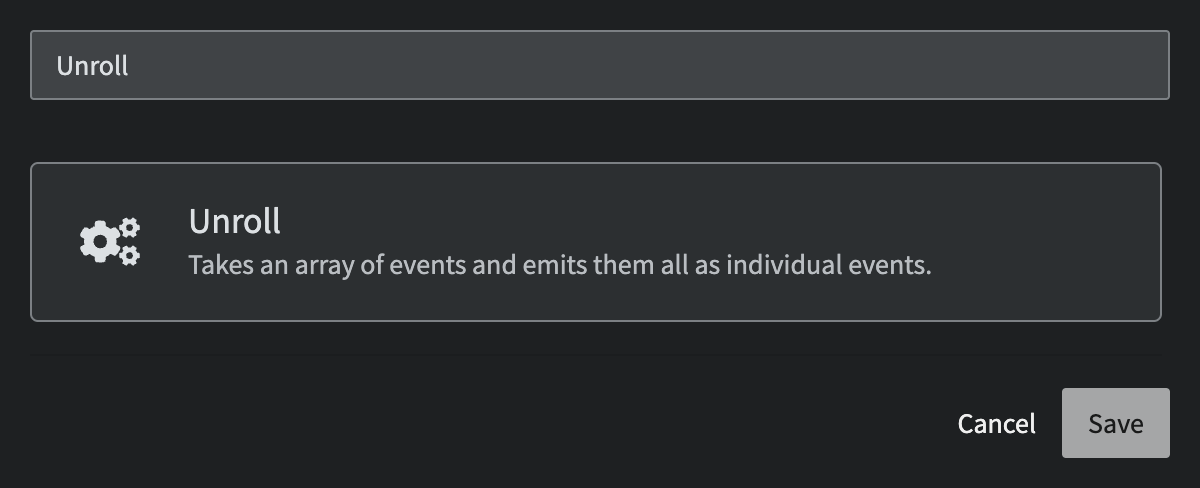
Task: Dismiss dialog using Cancel text button
Action: (x=996, y=423)
